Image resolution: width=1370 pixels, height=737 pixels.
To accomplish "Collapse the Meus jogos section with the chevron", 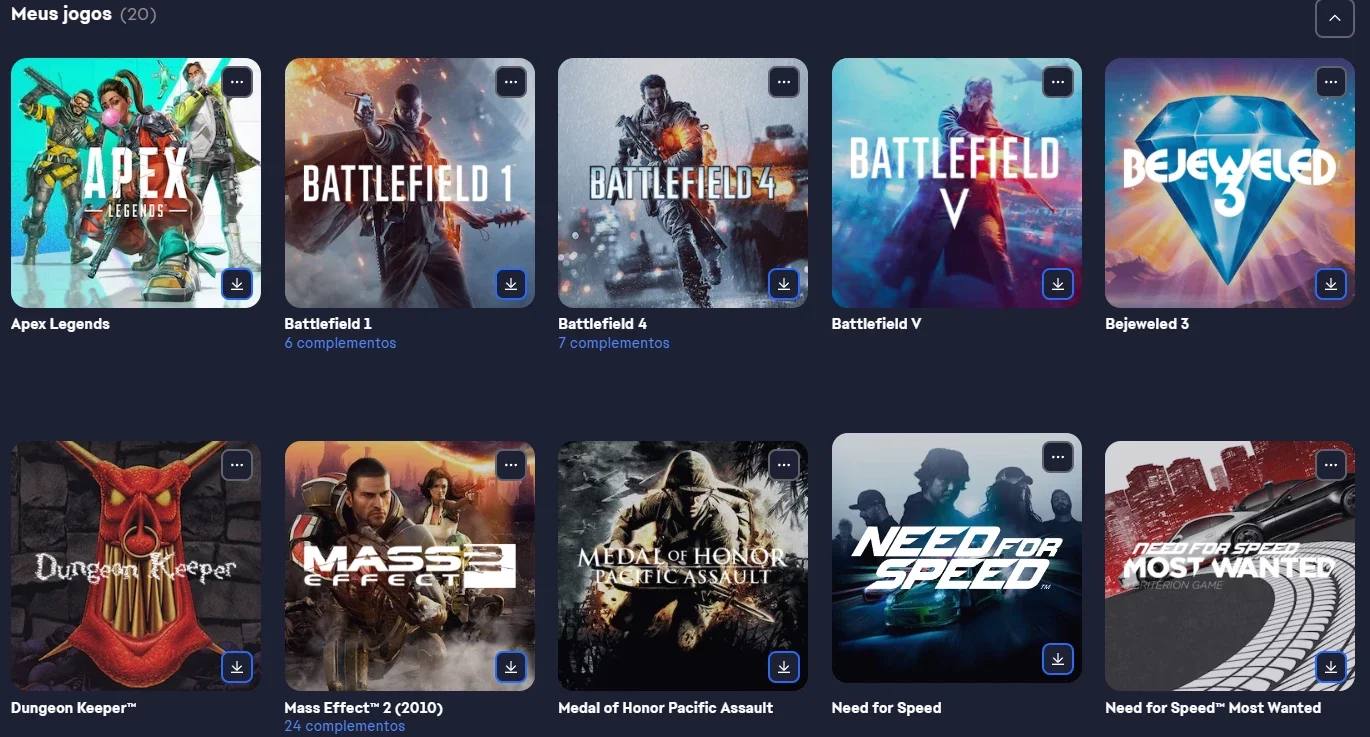I will click(1335, 18).
